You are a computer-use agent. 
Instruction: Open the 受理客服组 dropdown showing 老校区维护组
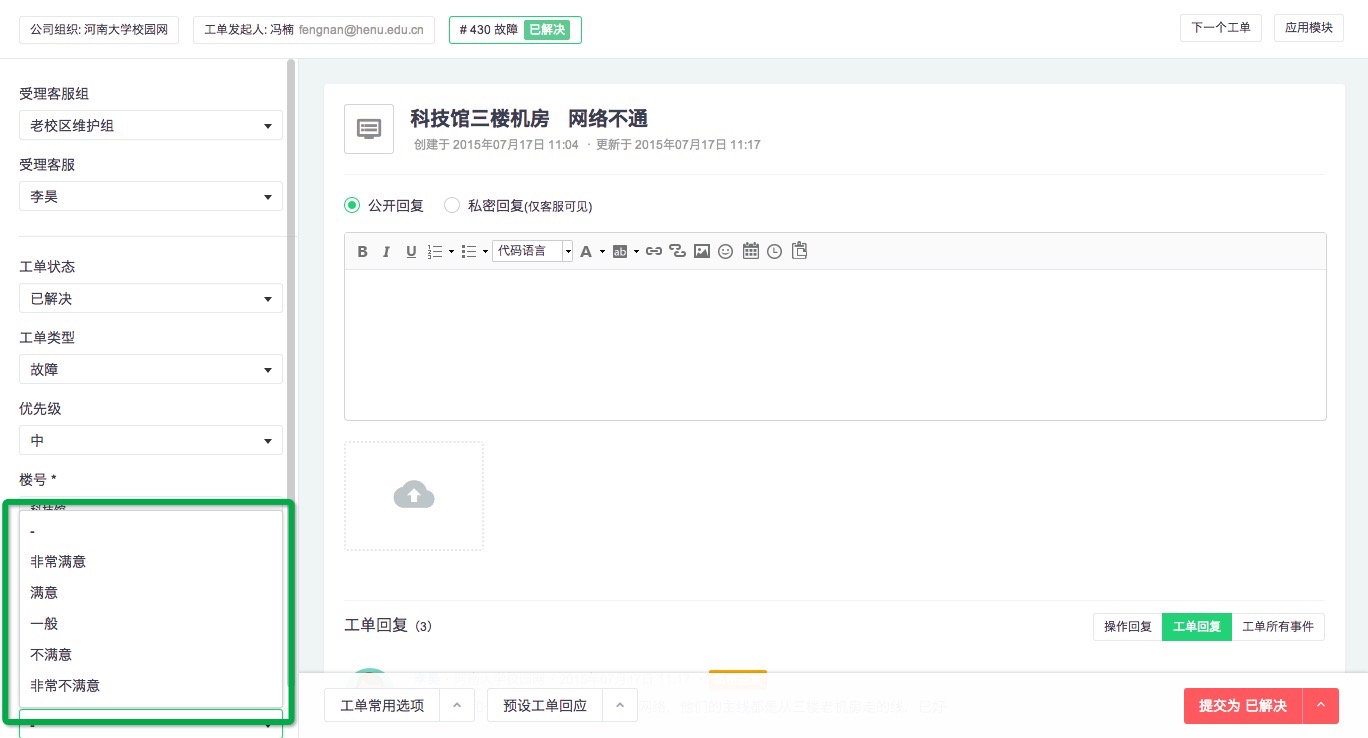(151, 125)
